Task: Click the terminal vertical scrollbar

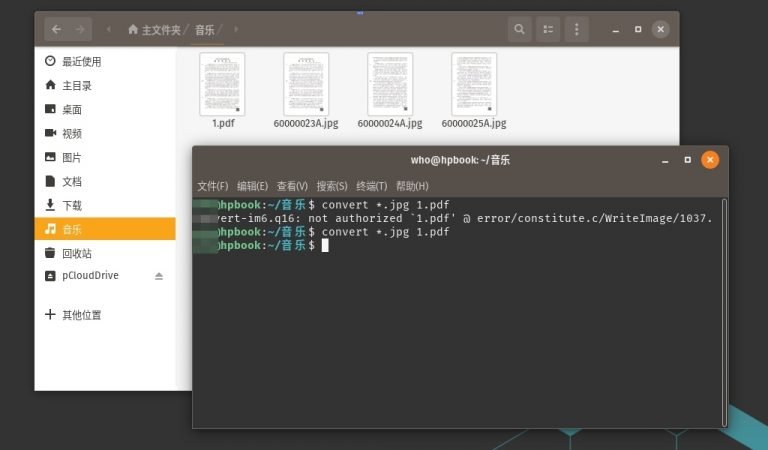Action: point(724,312)
